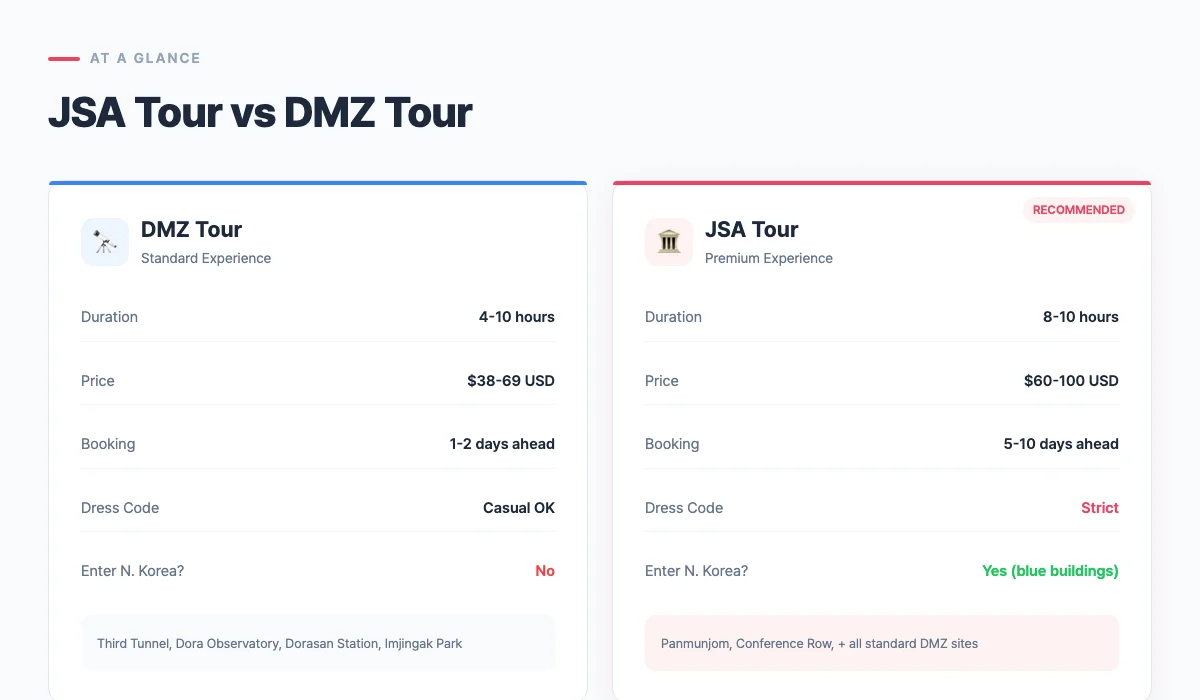
Task: Expand the DMZ Tour sites list showing Third Tunnel
Action: click(x=318, y=643)
